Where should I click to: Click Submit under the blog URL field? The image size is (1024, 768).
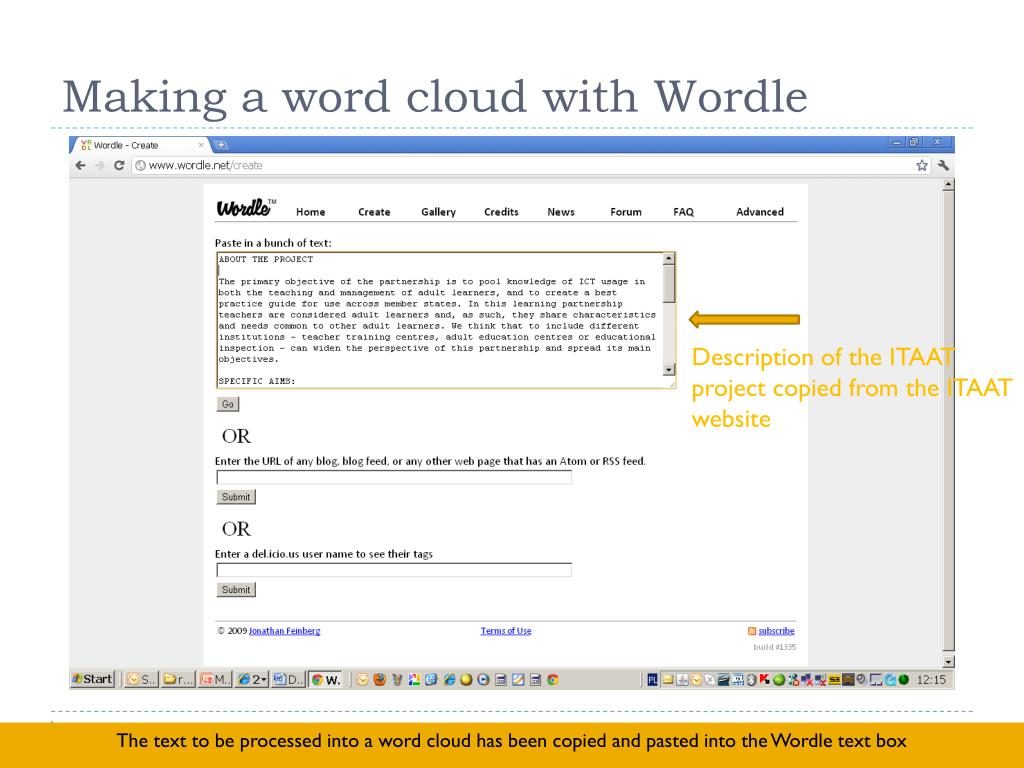coord(236,497)
